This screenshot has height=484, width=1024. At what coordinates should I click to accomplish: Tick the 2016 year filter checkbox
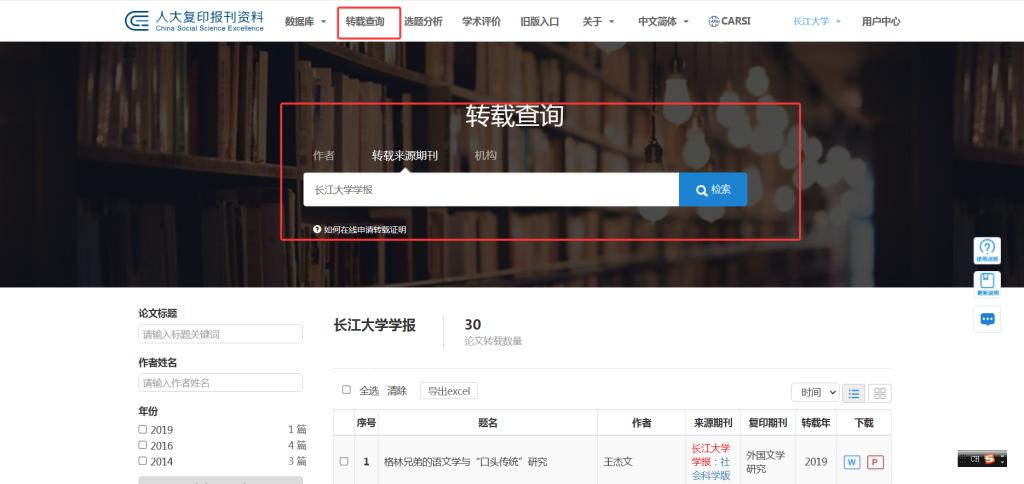(142, 445)
